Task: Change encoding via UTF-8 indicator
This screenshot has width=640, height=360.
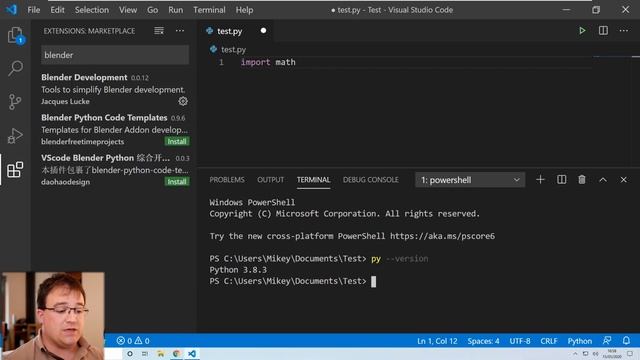Action: (520, 340)
